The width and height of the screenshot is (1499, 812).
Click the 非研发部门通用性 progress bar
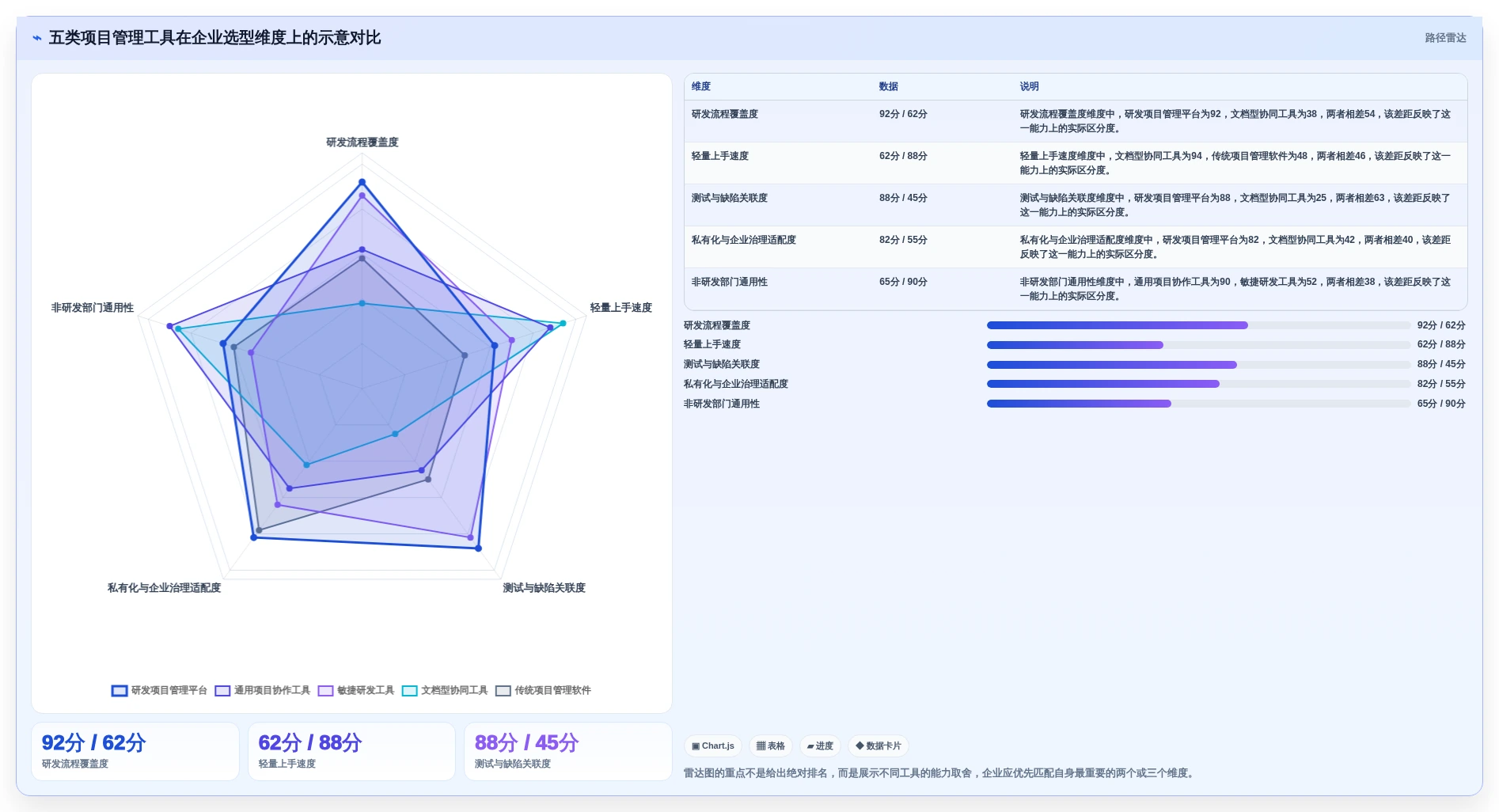click(1198, 404)
